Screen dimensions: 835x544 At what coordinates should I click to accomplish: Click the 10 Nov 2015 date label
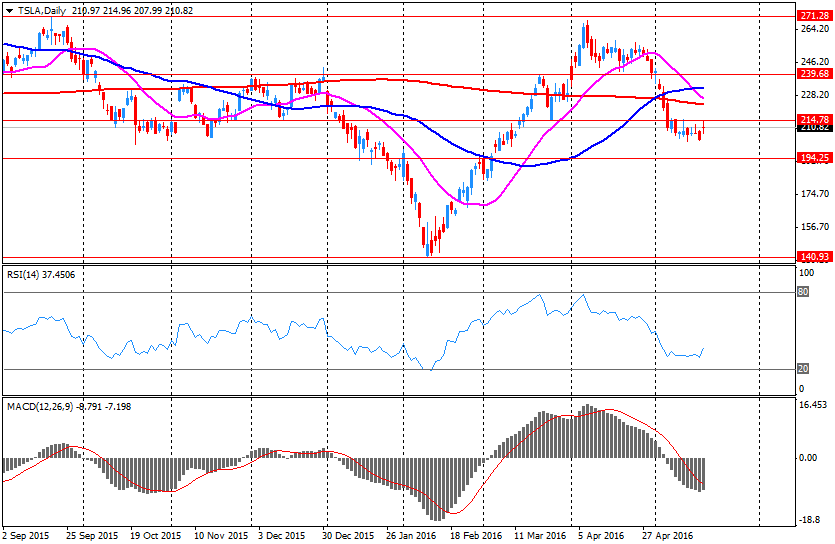pyautogui.click(x=221, y=535)
